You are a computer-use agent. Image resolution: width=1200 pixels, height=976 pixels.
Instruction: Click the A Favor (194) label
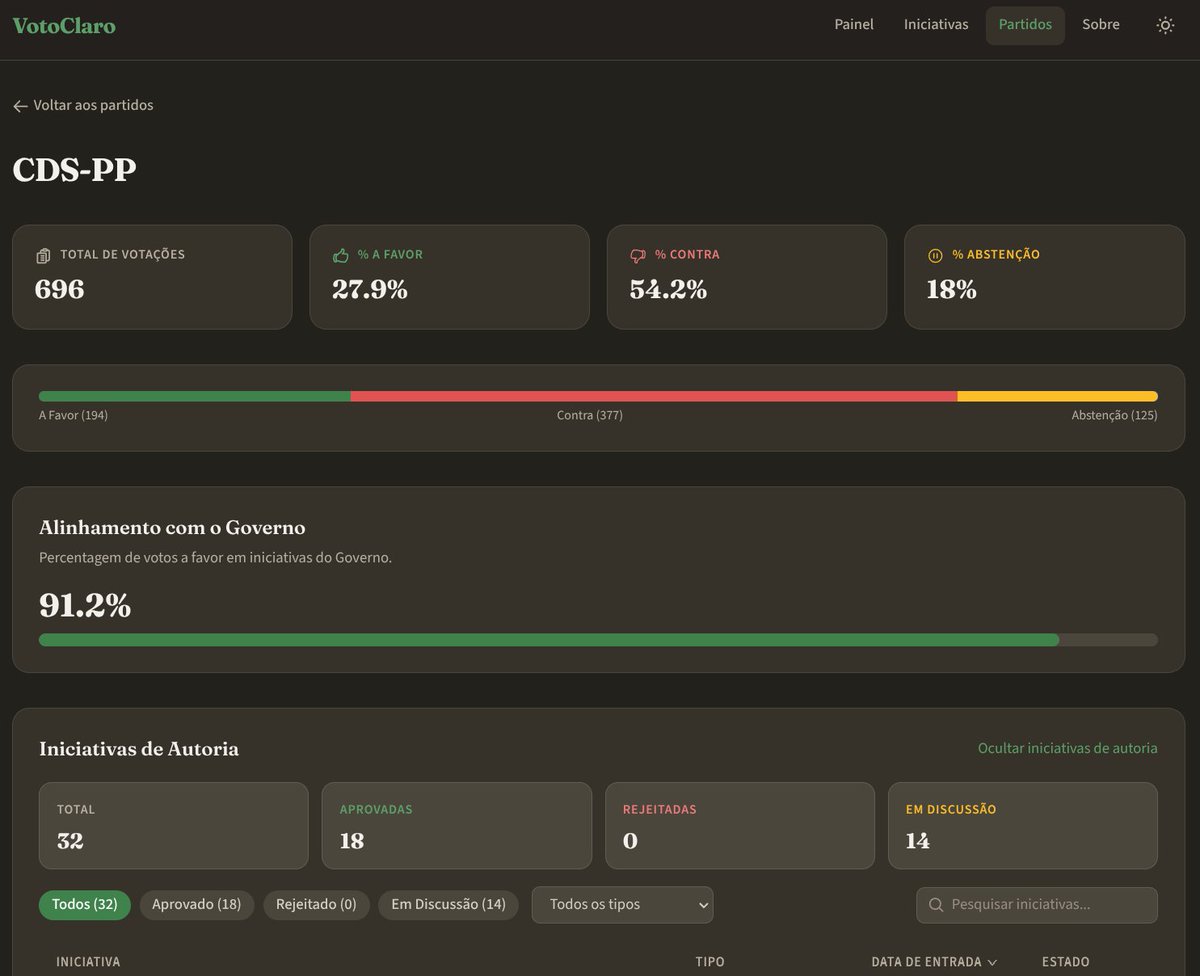[73, 415]
